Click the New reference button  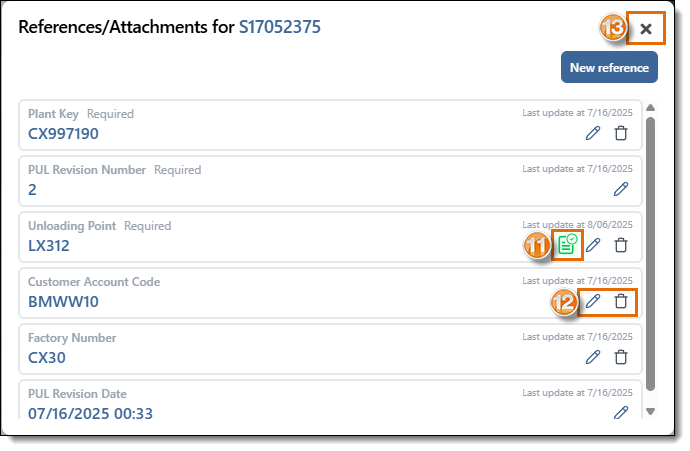tap(609, 68)
